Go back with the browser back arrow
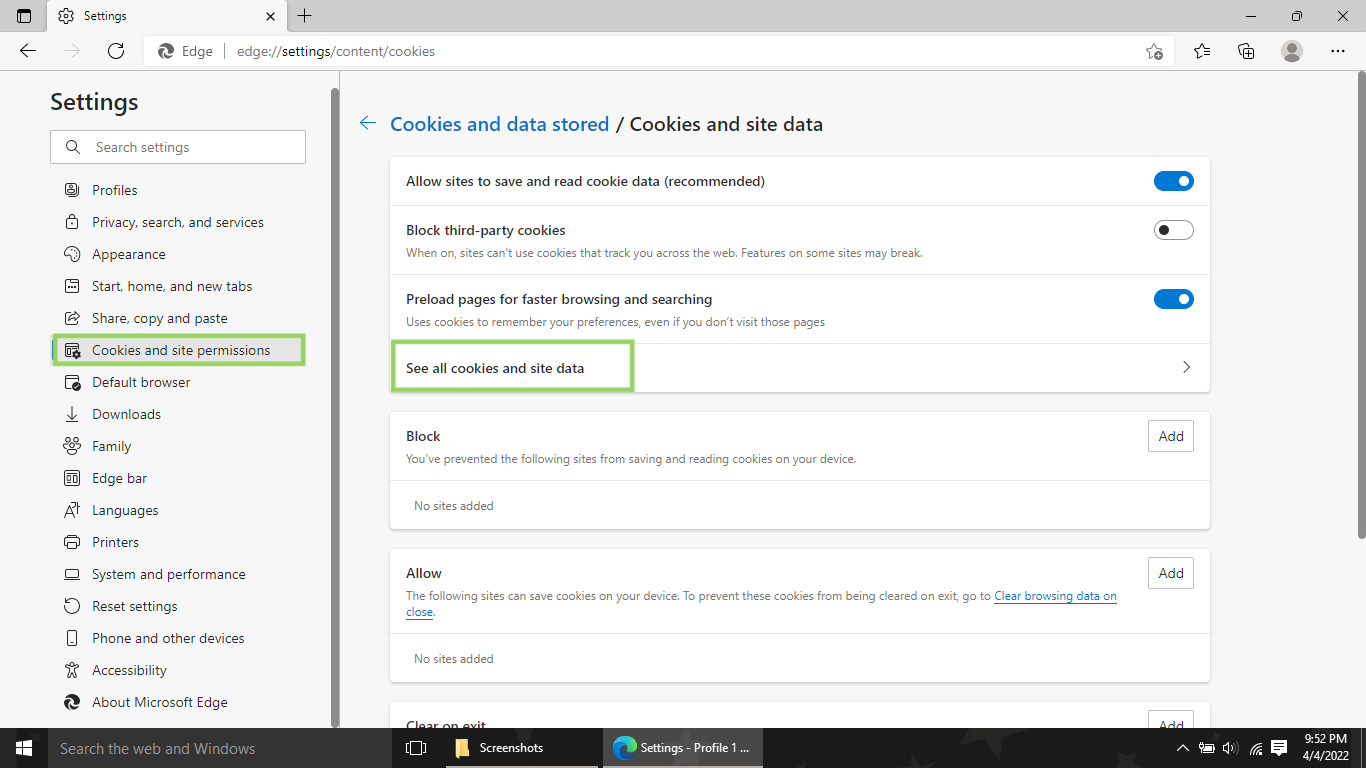The image size is (1366, 768). (28, 51)
